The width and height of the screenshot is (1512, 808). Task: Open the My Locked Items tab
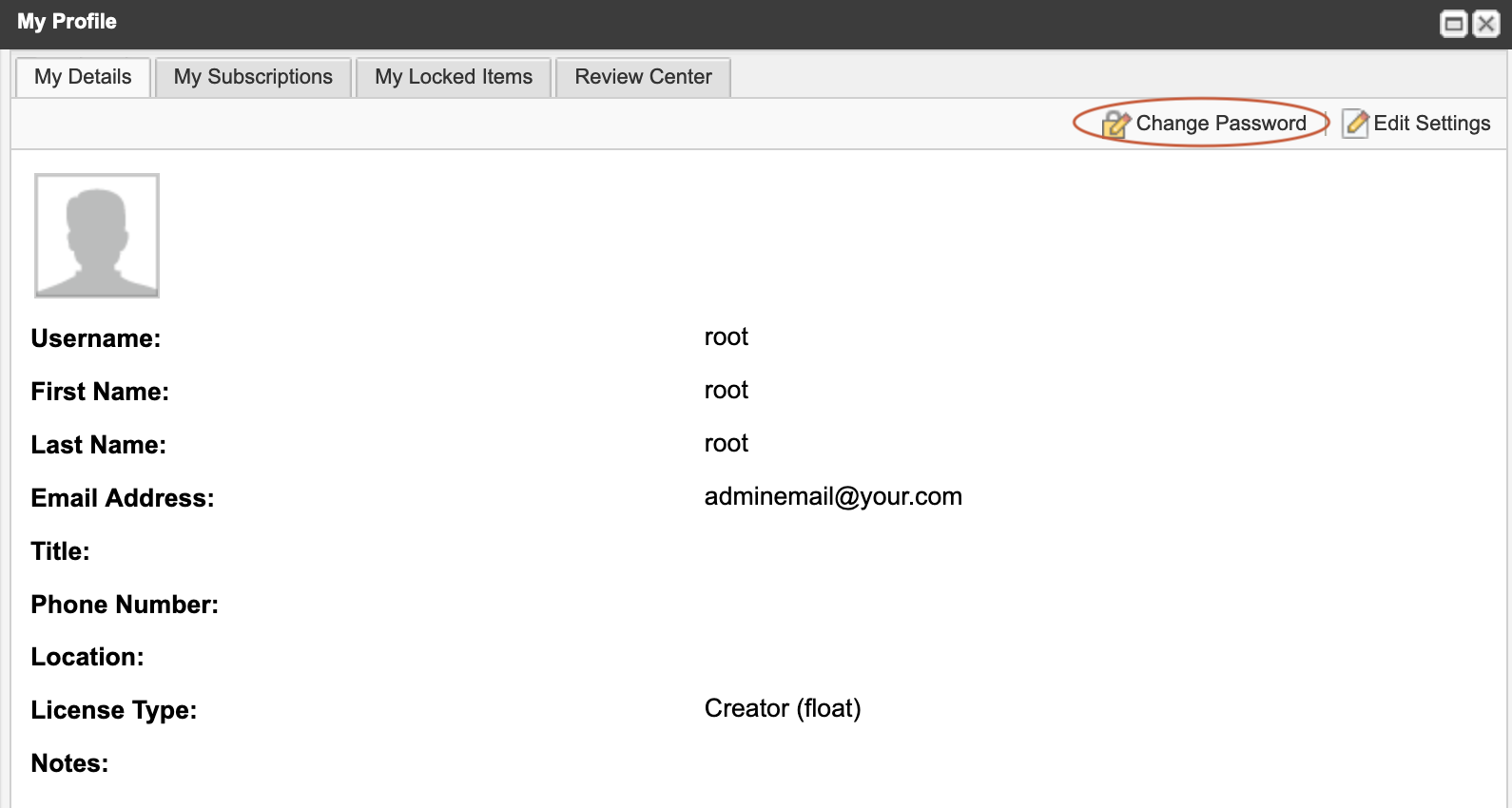[454, 77]
